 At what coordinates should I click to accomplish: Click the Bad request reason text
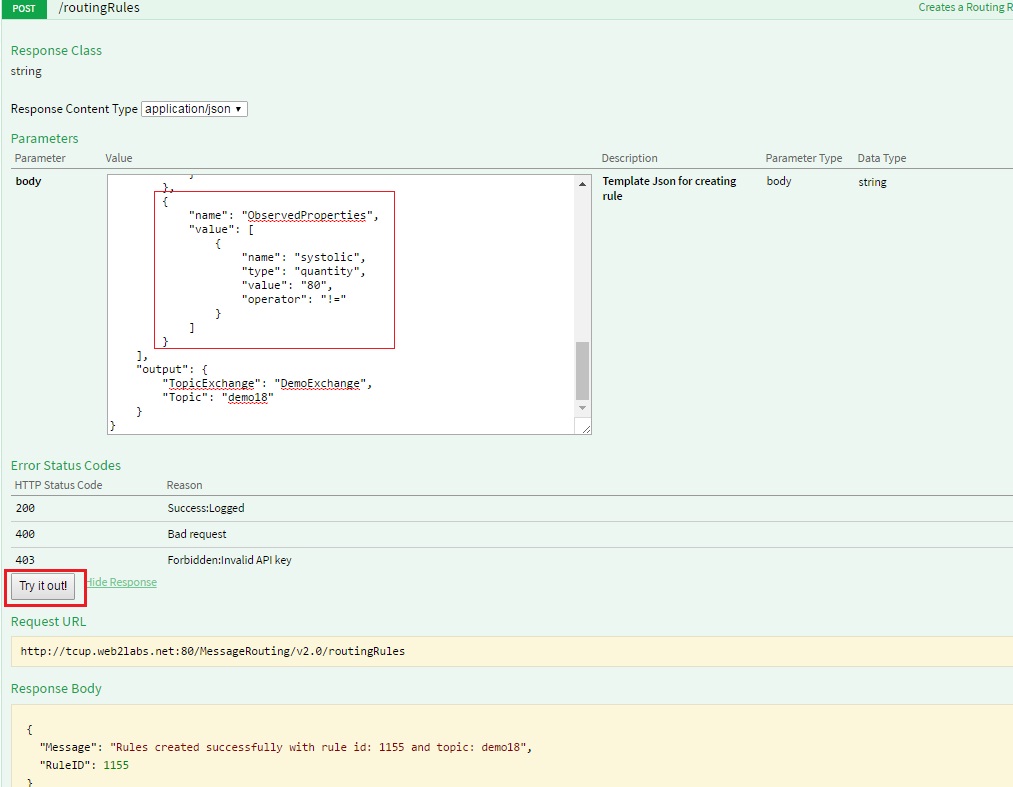[197, 534]
